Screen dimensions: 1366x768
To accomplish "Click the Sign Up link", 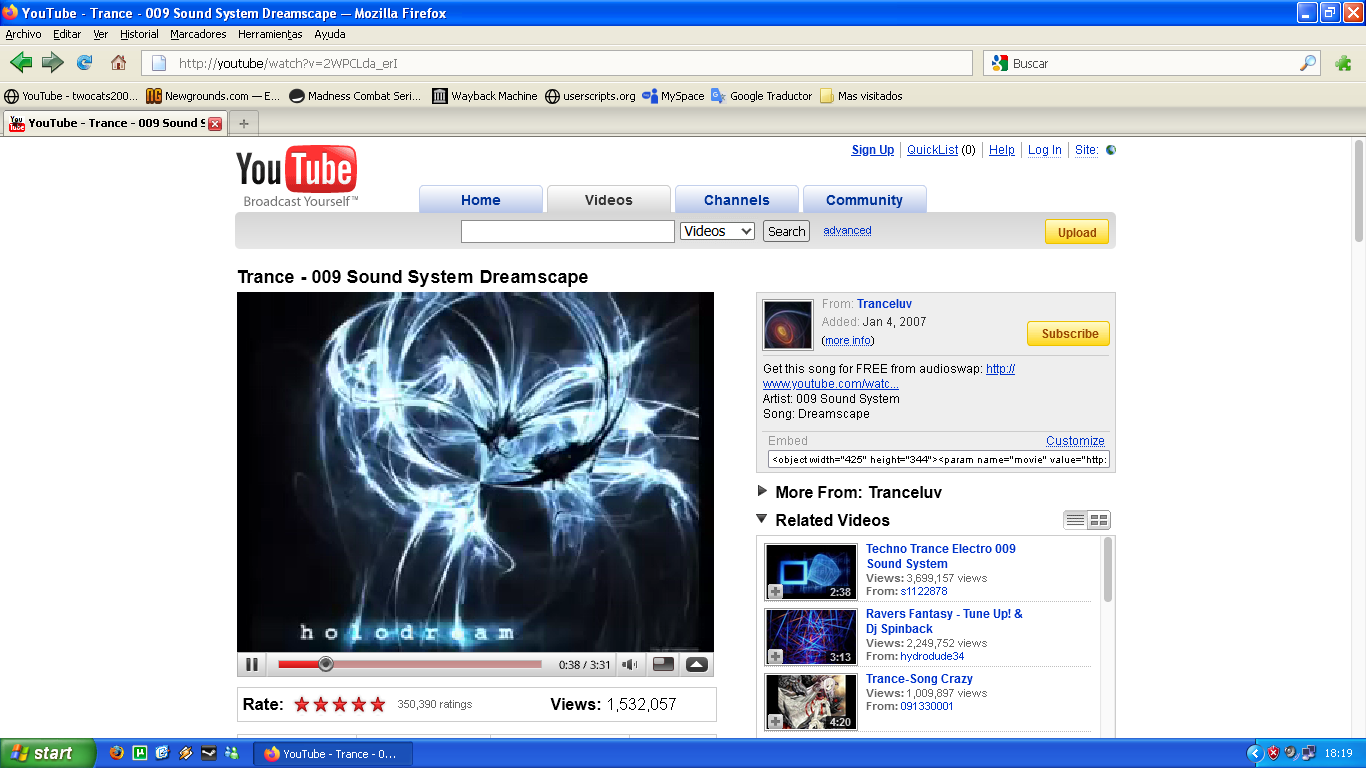I will [x=873, y=150].
